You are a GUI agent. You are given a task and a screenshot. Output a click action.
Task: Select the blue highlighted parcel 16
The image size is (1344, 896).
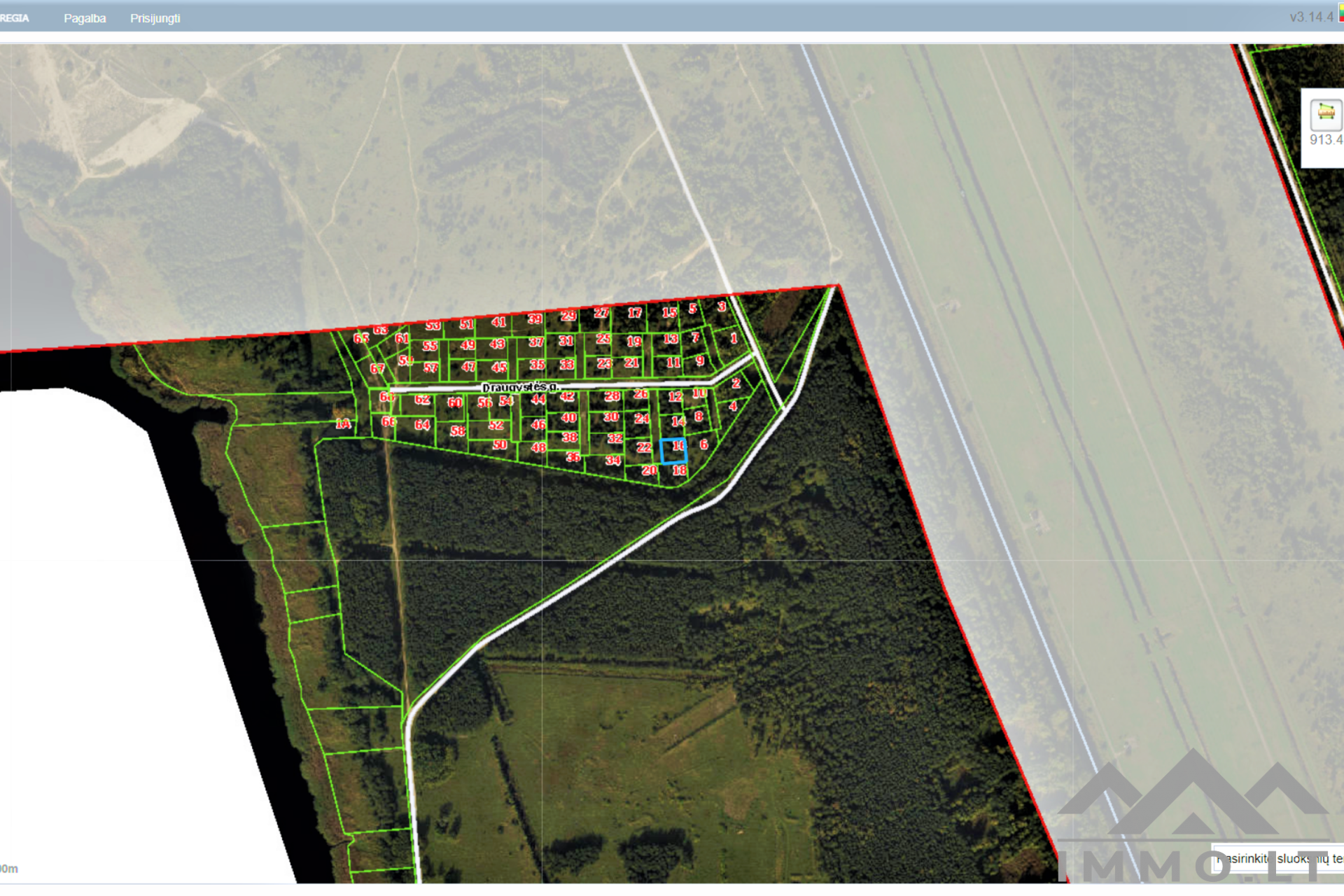pos(673,451)
